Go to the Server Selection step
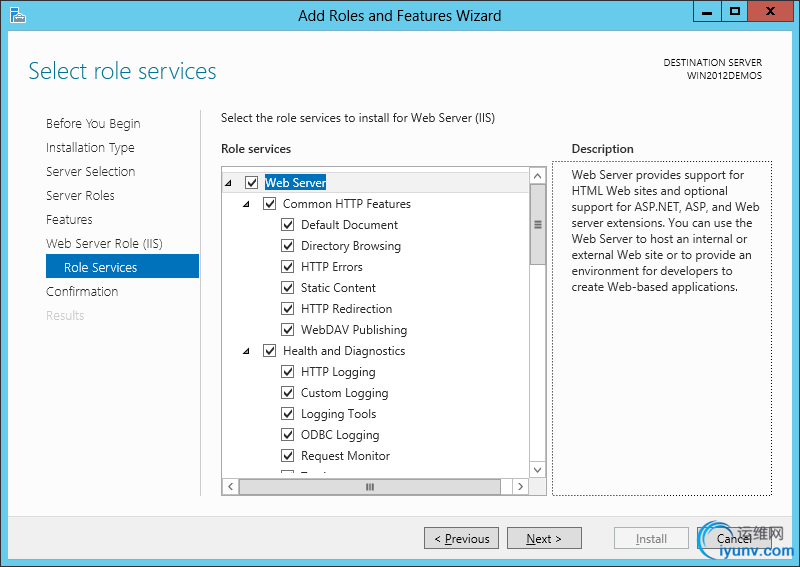Screen dimensions: 800x567 coord(90,171)
